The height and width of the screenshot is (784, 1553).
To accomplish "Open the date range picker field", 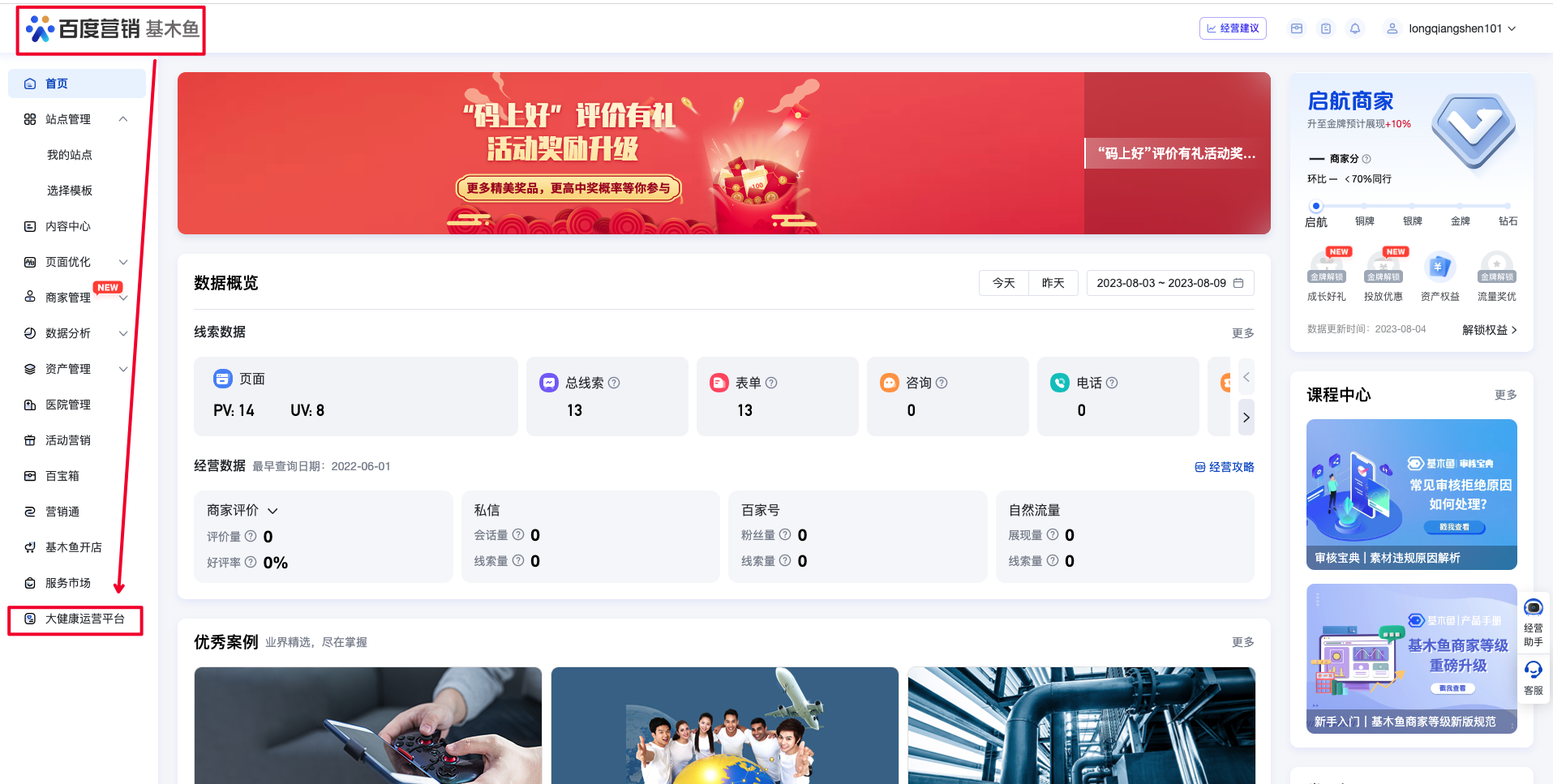I will tap(1169, 283).
